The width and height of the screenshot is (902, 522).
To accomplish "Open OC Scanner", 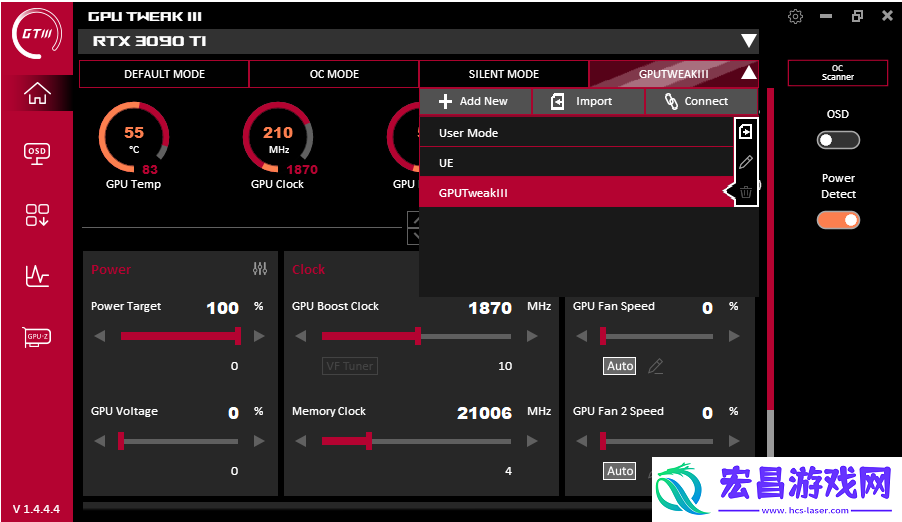I will pyautogui.click(x=838, y=73).
